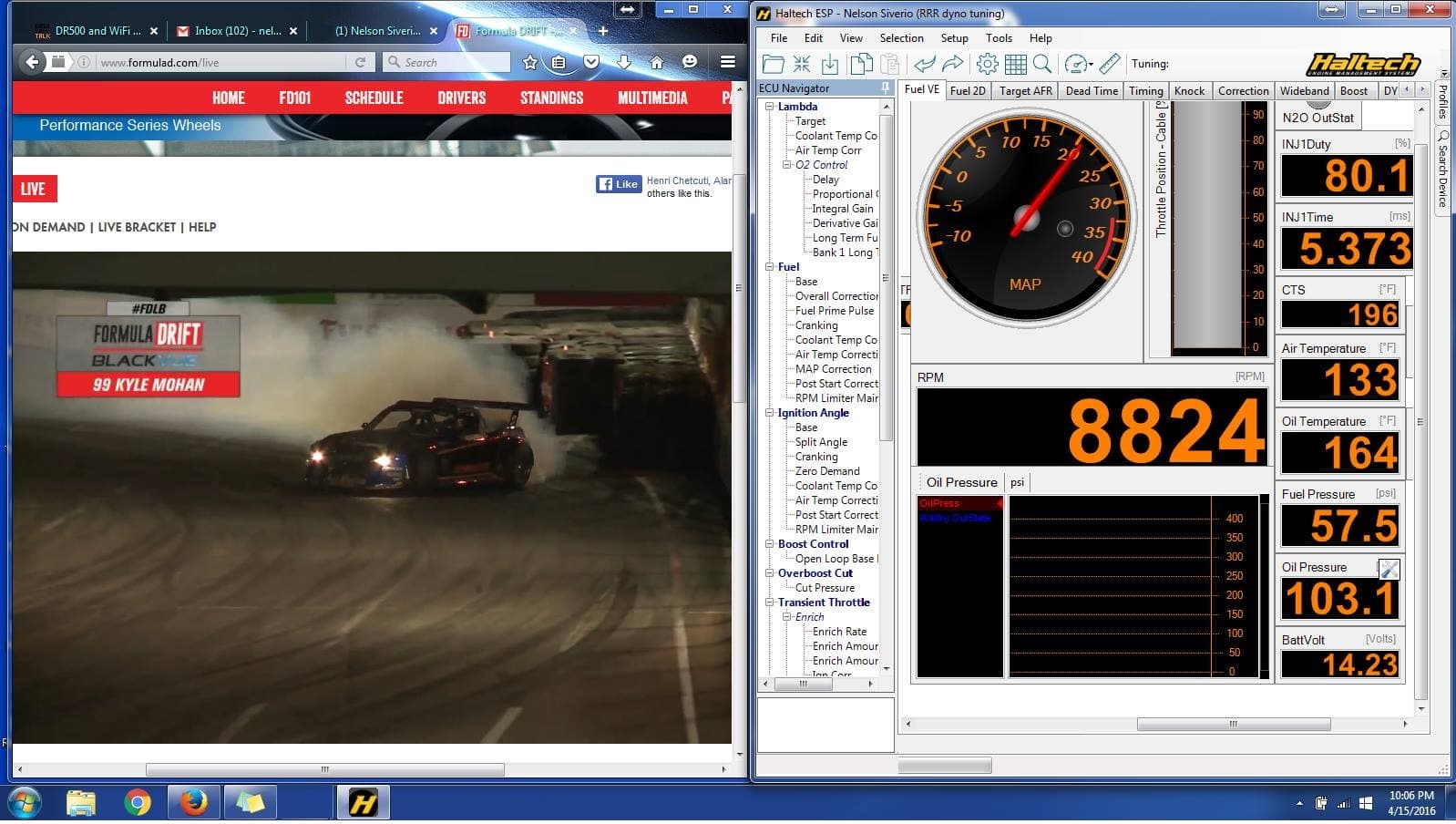
Task: Collapse the Transient Throttle tree node
Action: [x=770, y=603]
